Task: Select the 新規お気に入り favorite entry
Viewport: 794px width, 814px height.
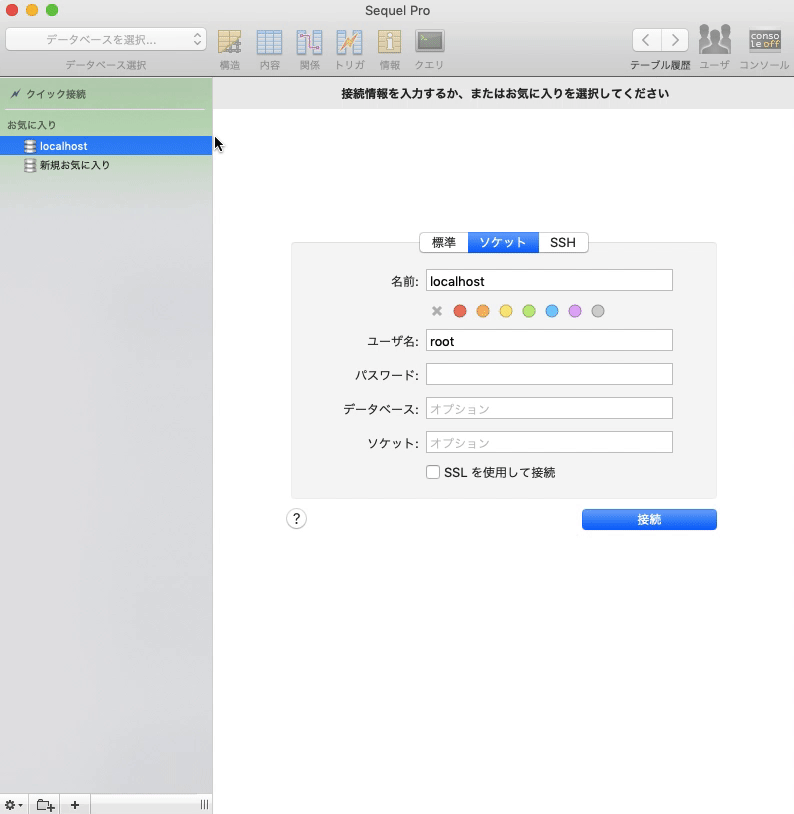Action: [106, 165]
